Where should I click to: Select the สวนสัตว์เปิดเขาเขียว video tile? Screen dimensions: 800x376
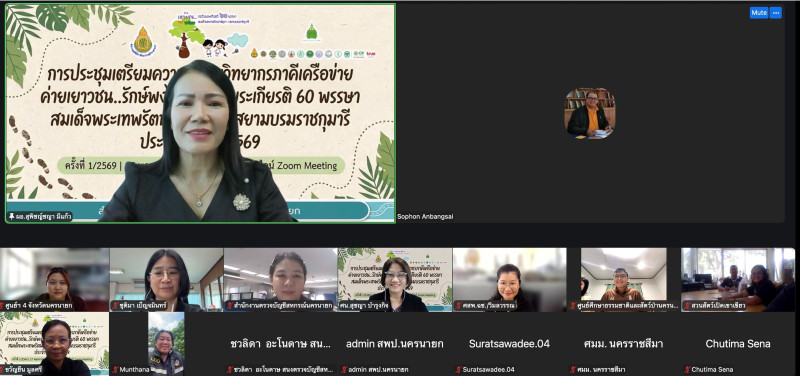(x=738, y=280)
